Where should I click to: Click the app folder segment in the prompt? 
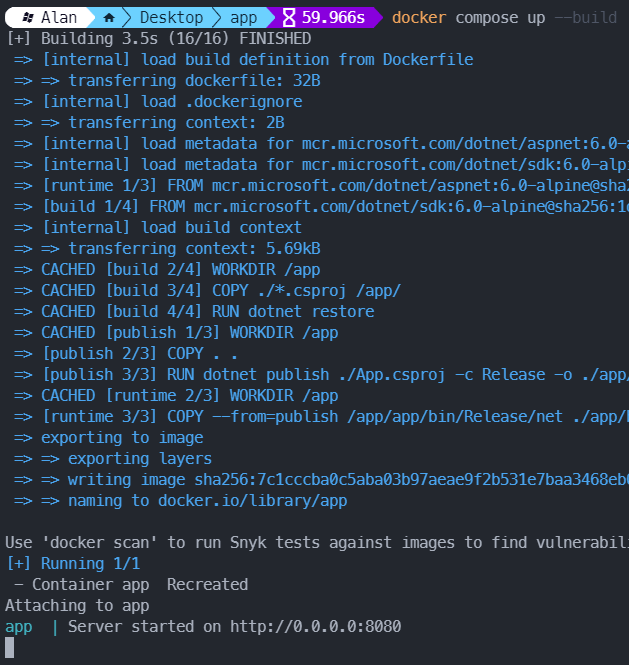pyautogui.click(x=243, y=17)
